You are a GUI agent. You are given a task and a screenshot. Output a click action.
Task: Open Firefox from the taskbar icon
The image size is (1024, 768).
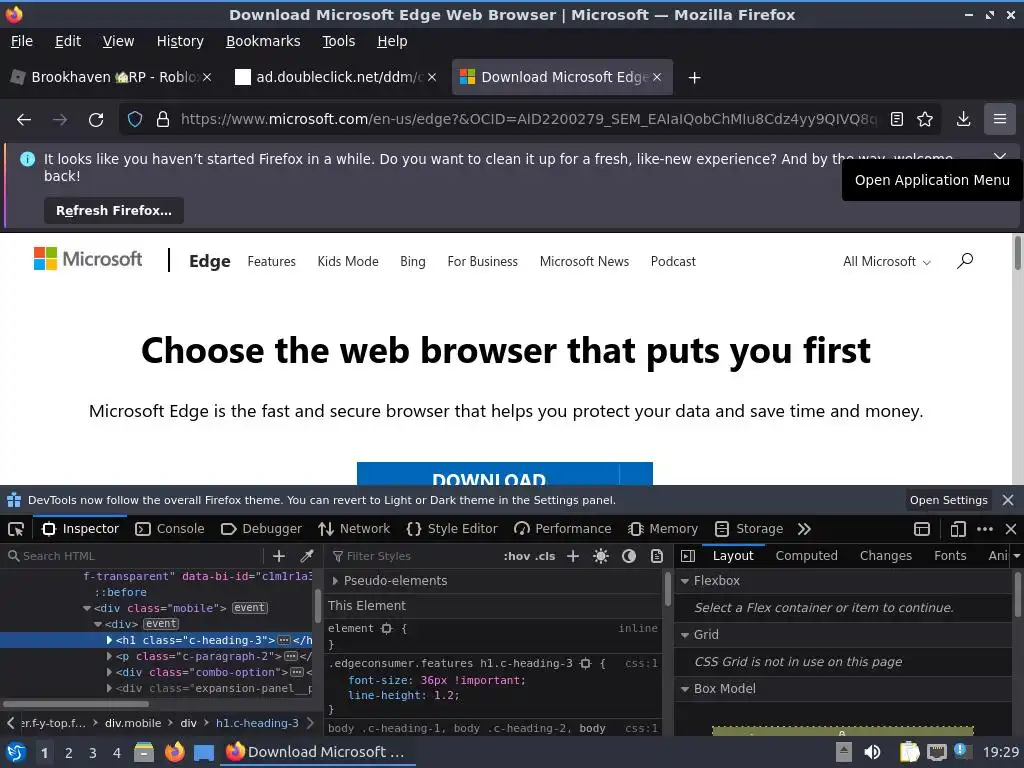click(174, 752)
